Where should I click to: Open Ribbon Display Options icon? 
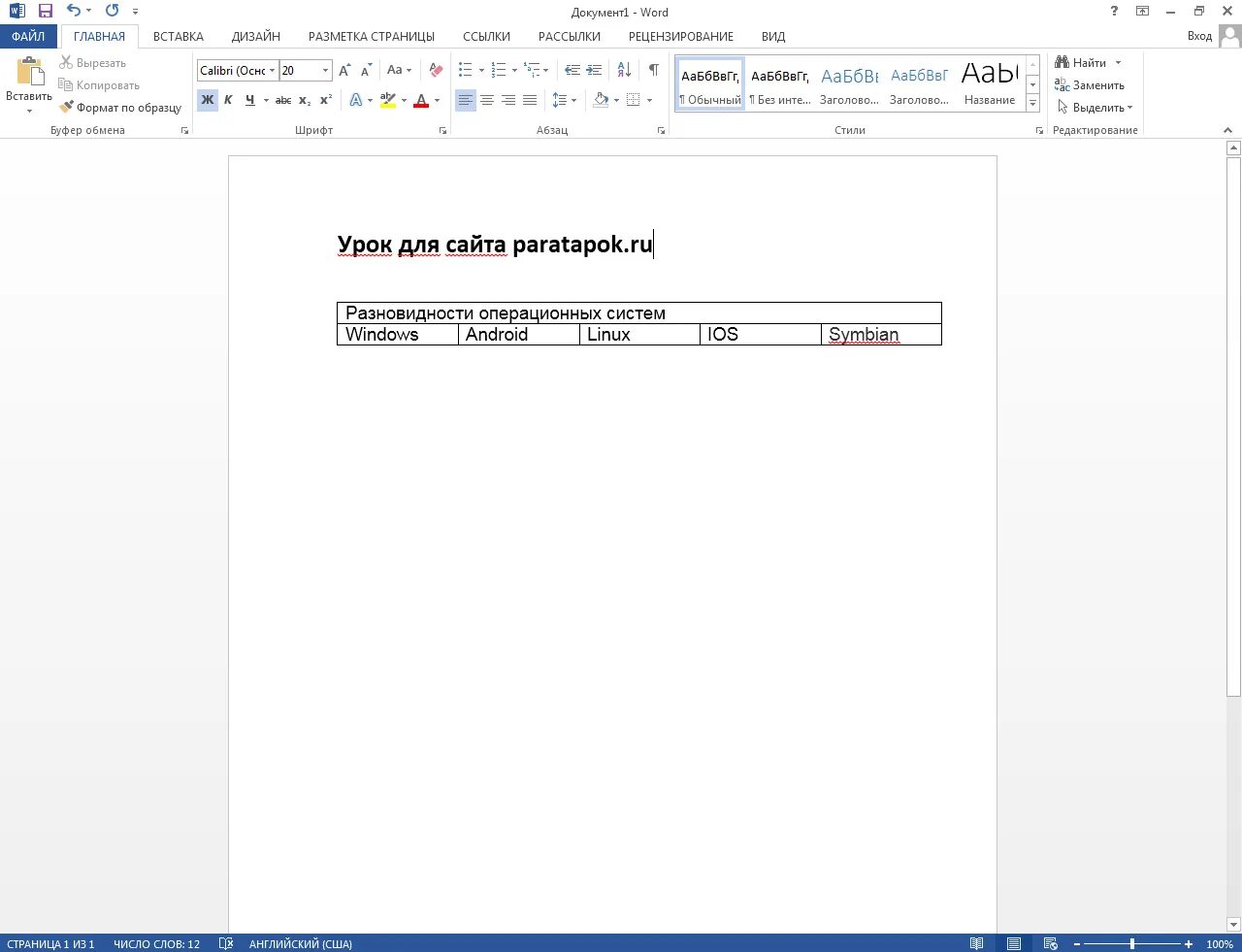tap(1143, 11)
